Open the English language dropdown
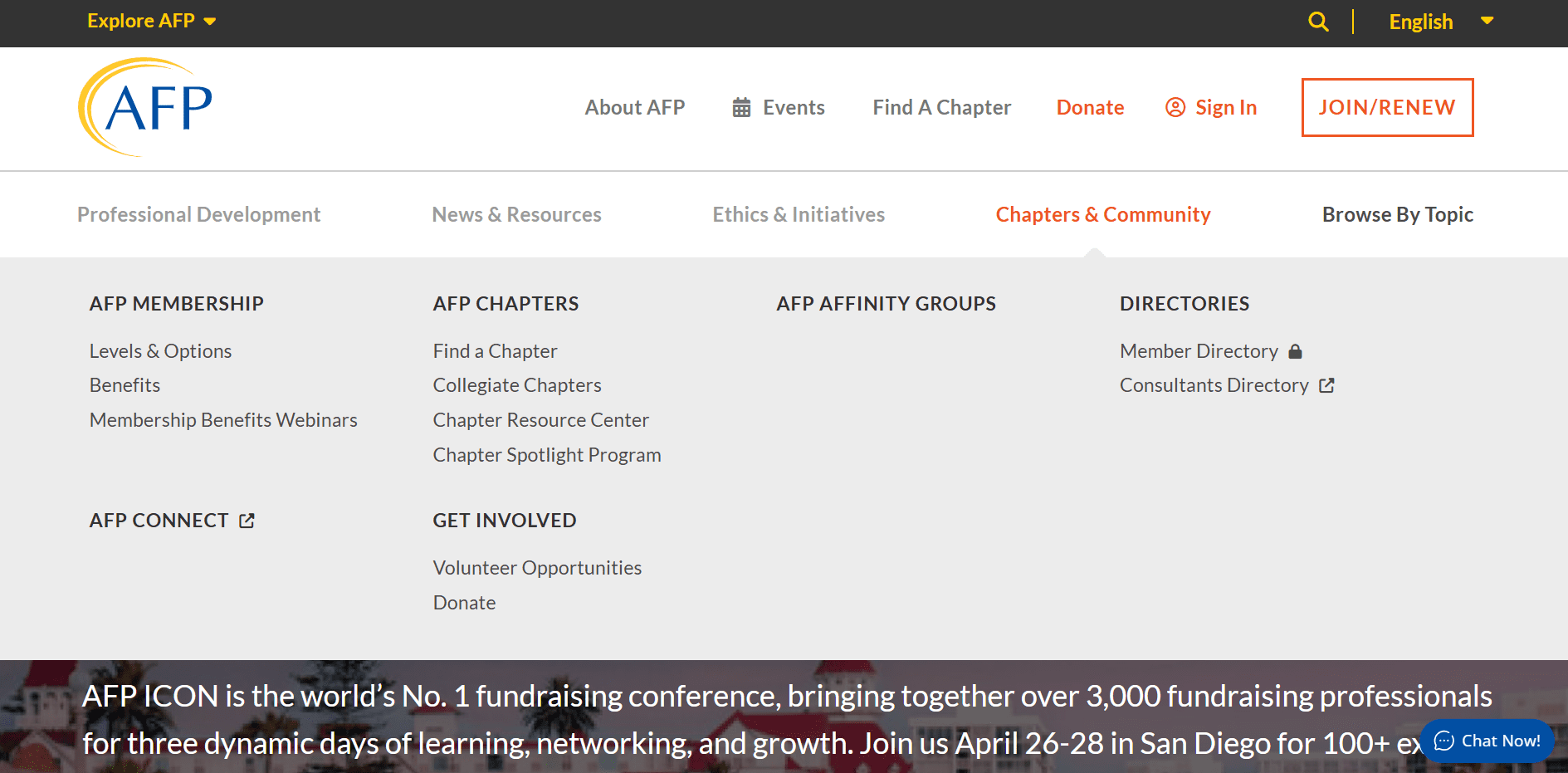Image resolution: width=1568 pixels, height=773 pixels. click(1442, 21)
